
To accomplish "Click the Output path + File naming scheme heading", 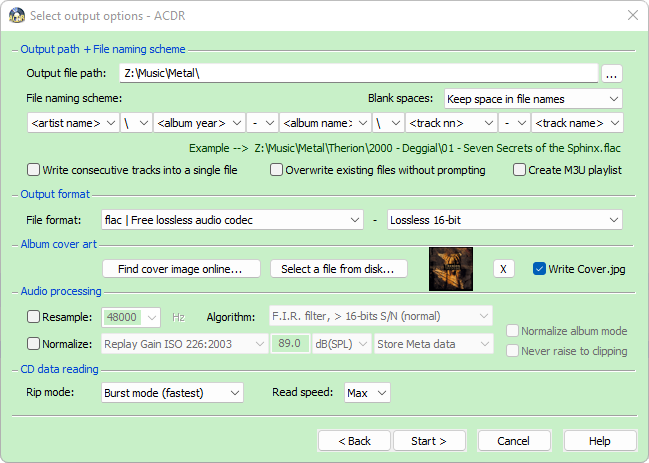I will tap(103, 49).
